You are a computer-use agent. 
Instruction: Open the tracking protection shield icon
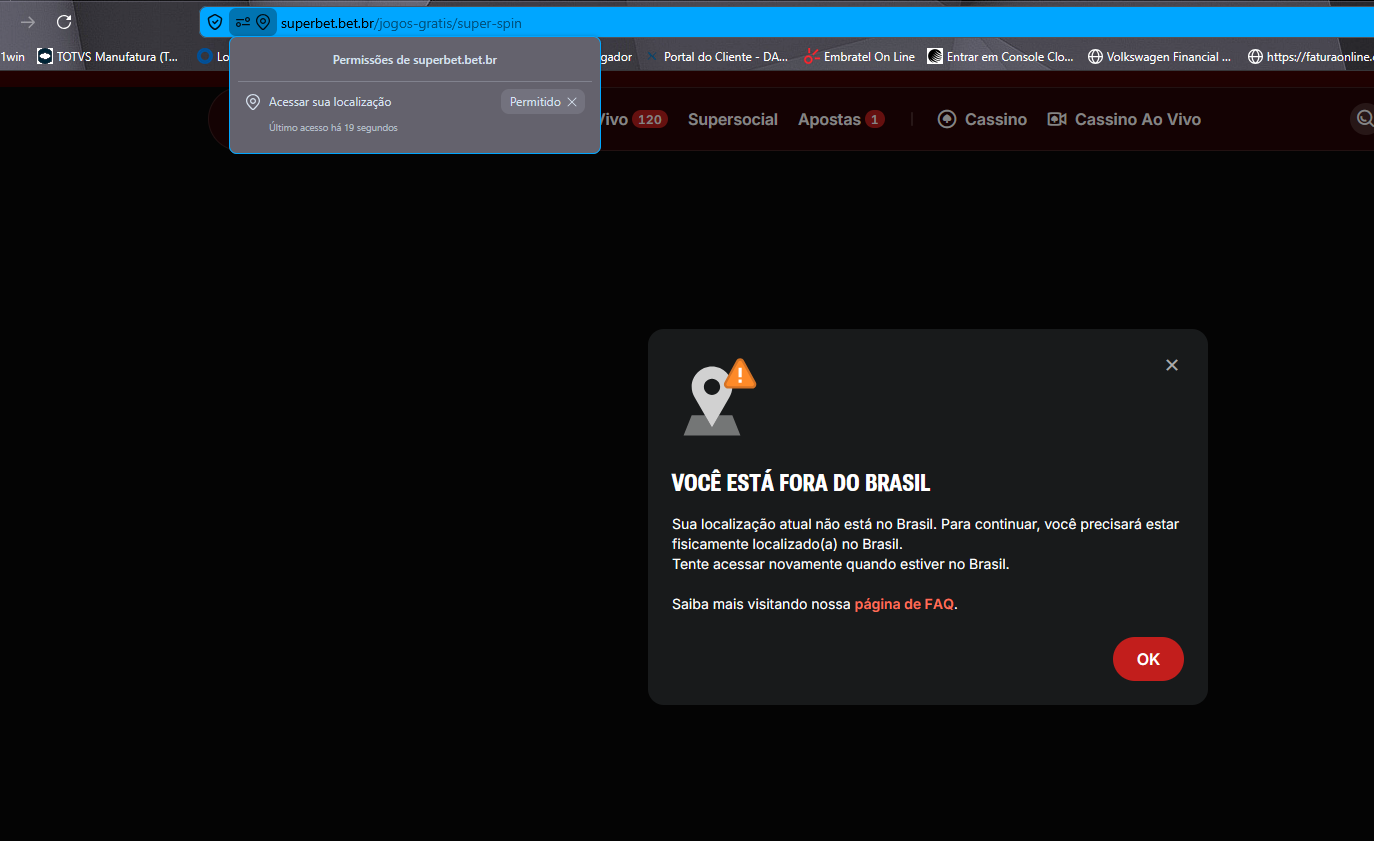click(x=215, y=22)
